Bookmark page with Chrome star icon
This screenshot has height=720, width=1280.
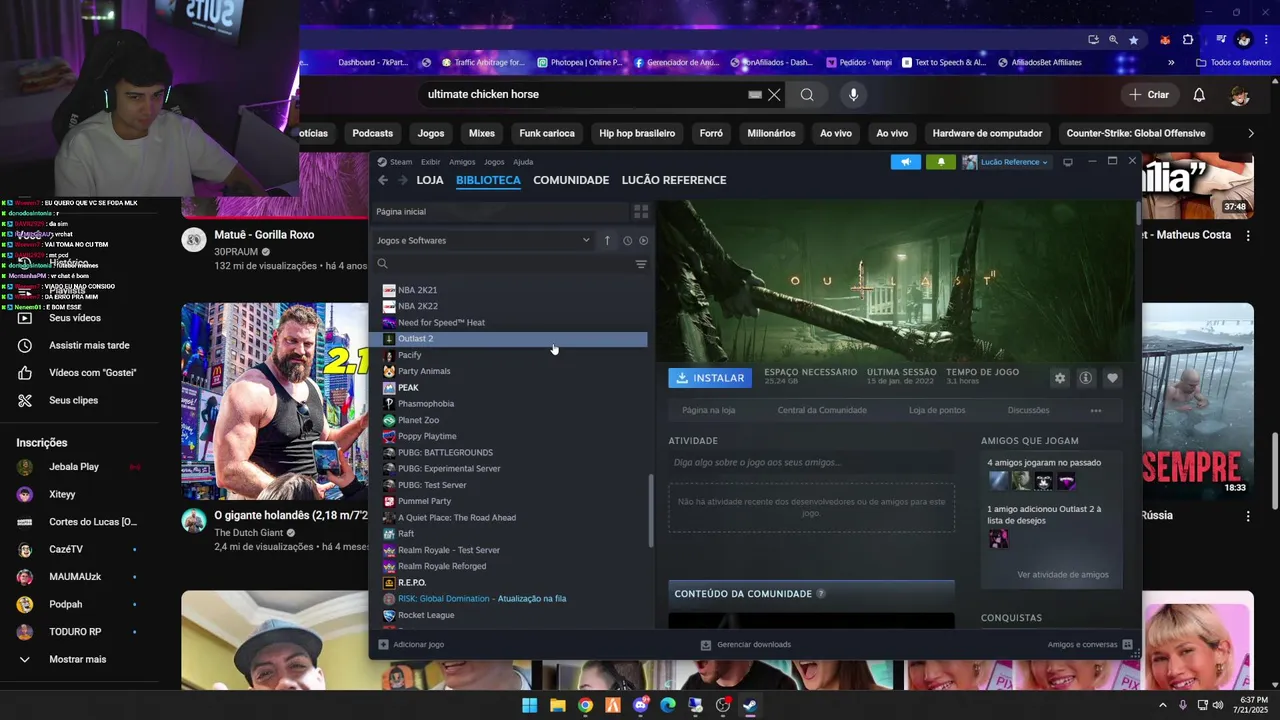click(x=1133, y=40)
